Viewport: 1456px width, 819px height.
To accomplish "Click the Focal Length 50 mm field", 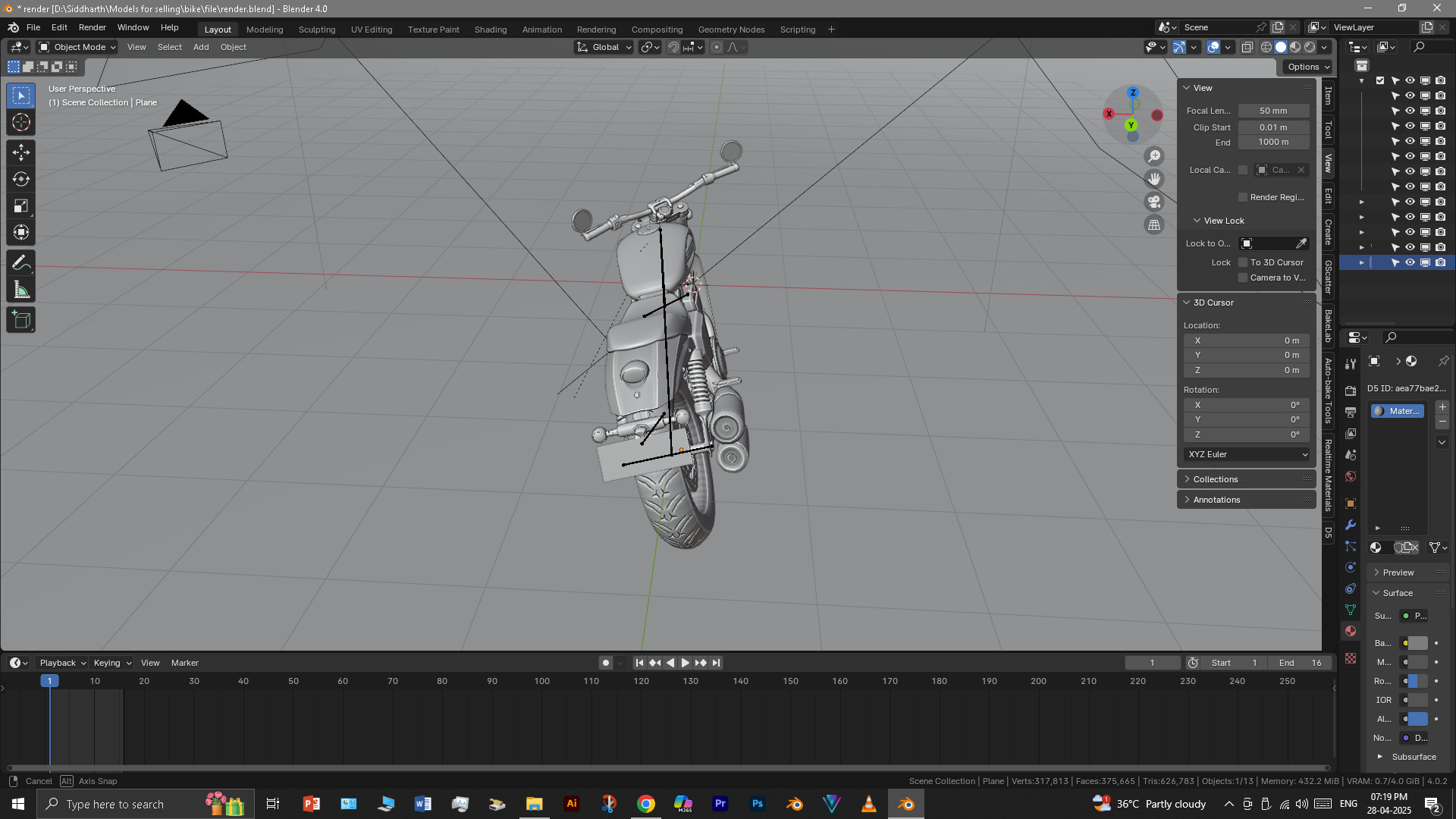I will coord(1273,111).
